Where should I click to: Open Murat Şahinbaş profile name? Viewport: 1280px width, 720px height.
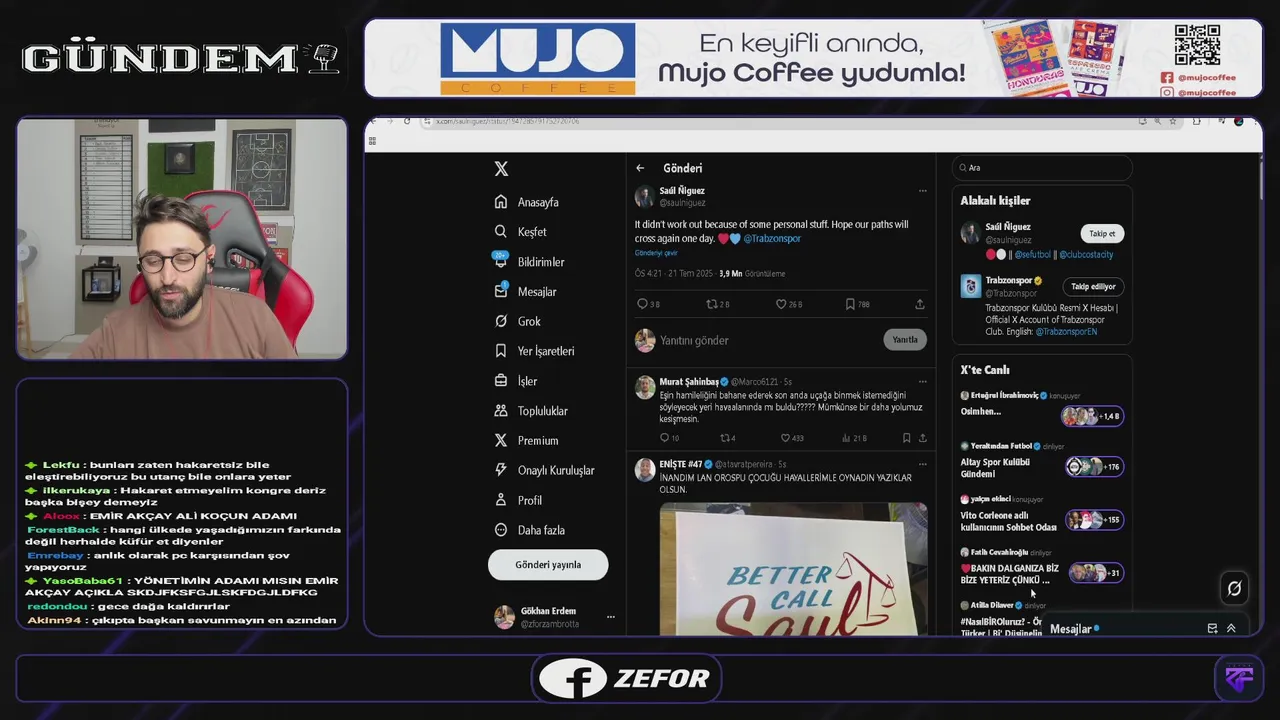[689, 382]
